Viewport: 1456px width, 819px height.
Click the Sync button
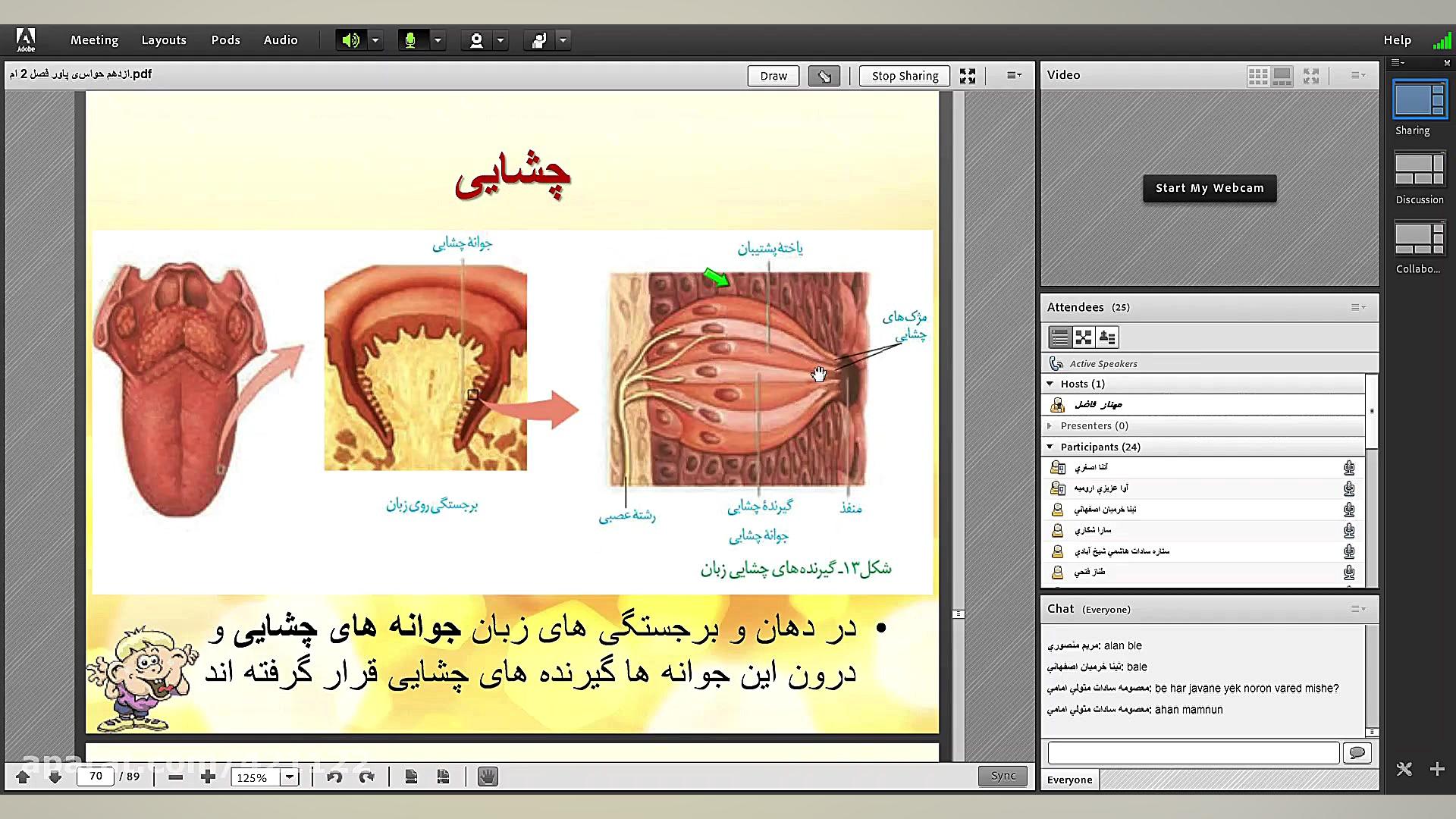1003,776
